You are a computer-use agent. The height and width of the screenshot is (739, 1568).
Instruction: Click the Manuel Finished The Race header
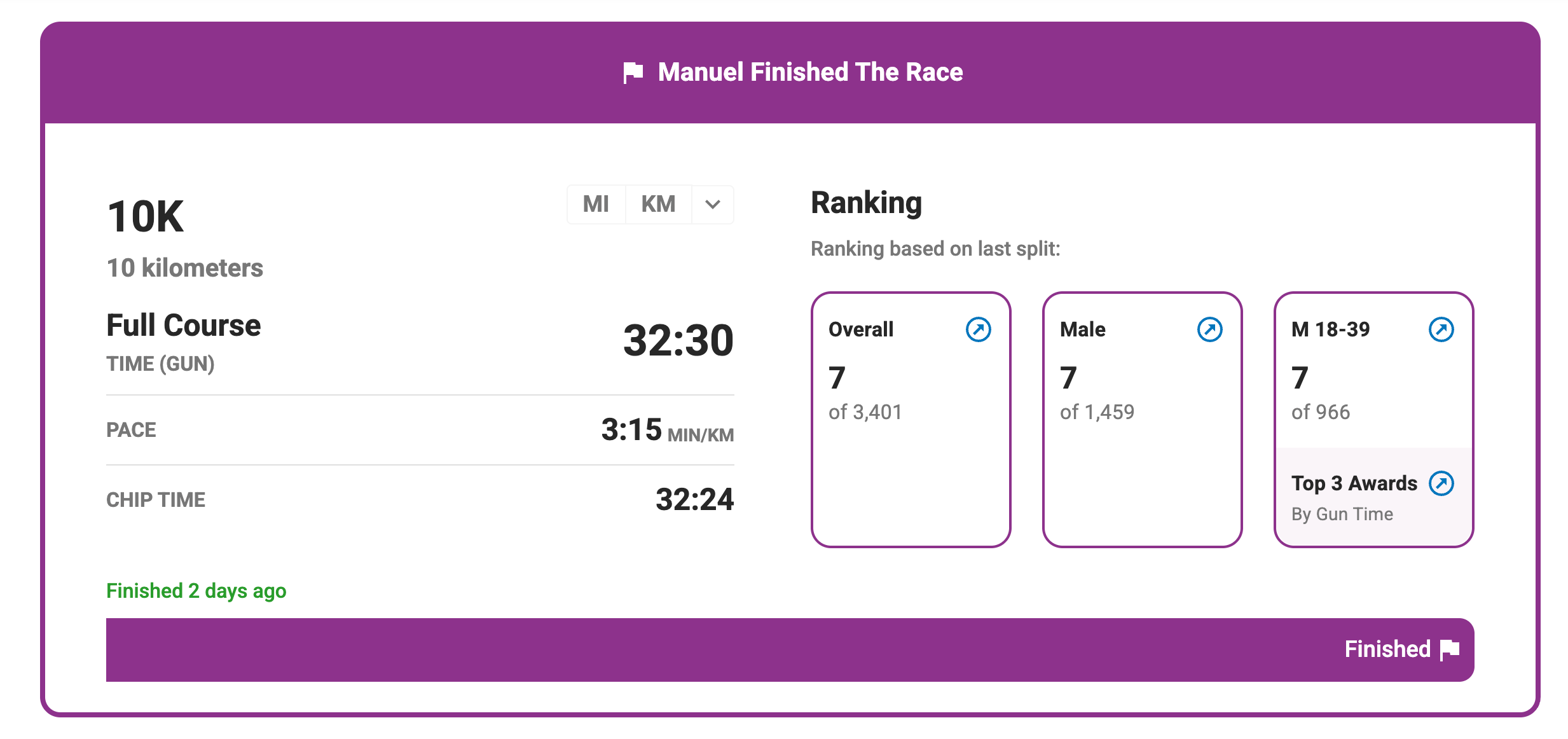point(810,73)
